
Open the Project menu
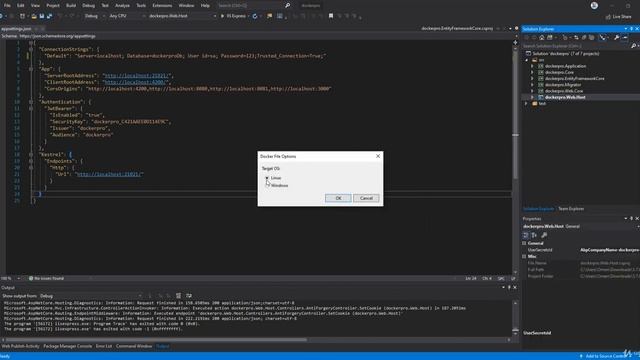(x=53, y=6)
